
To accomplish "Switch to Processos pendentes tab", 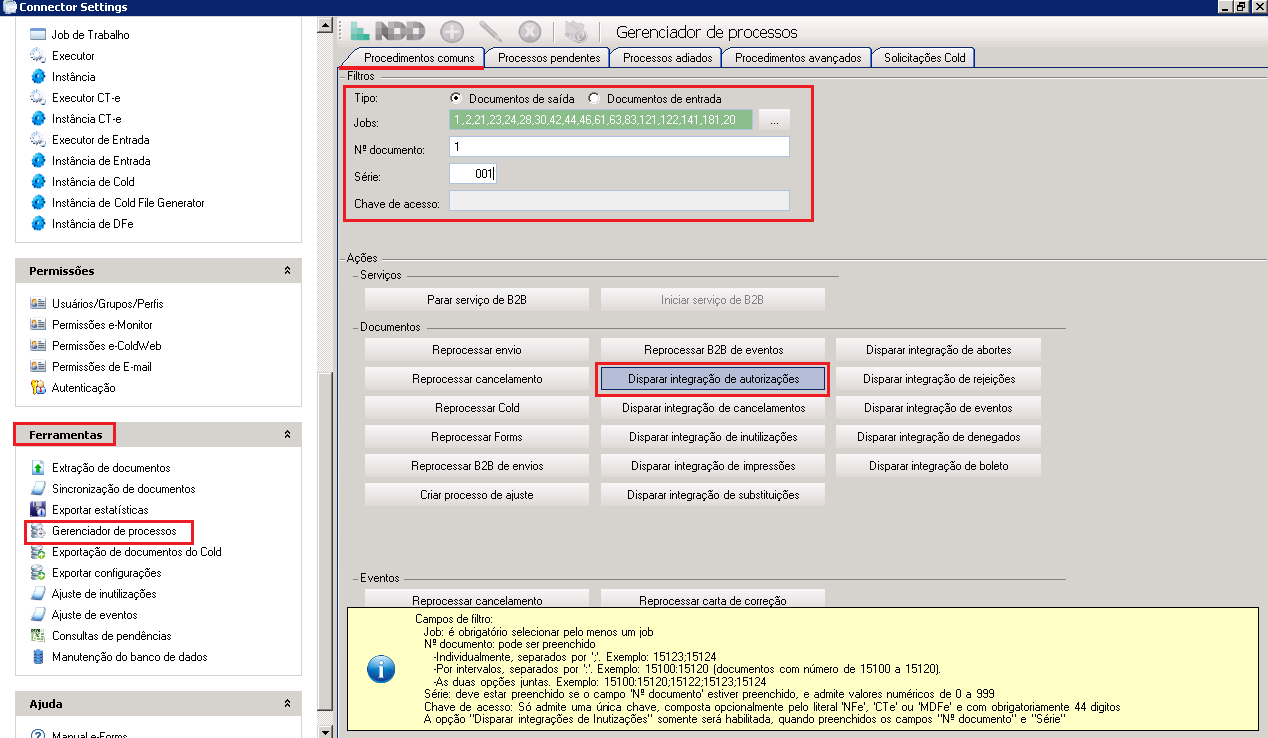I will [x=549, y=58].
